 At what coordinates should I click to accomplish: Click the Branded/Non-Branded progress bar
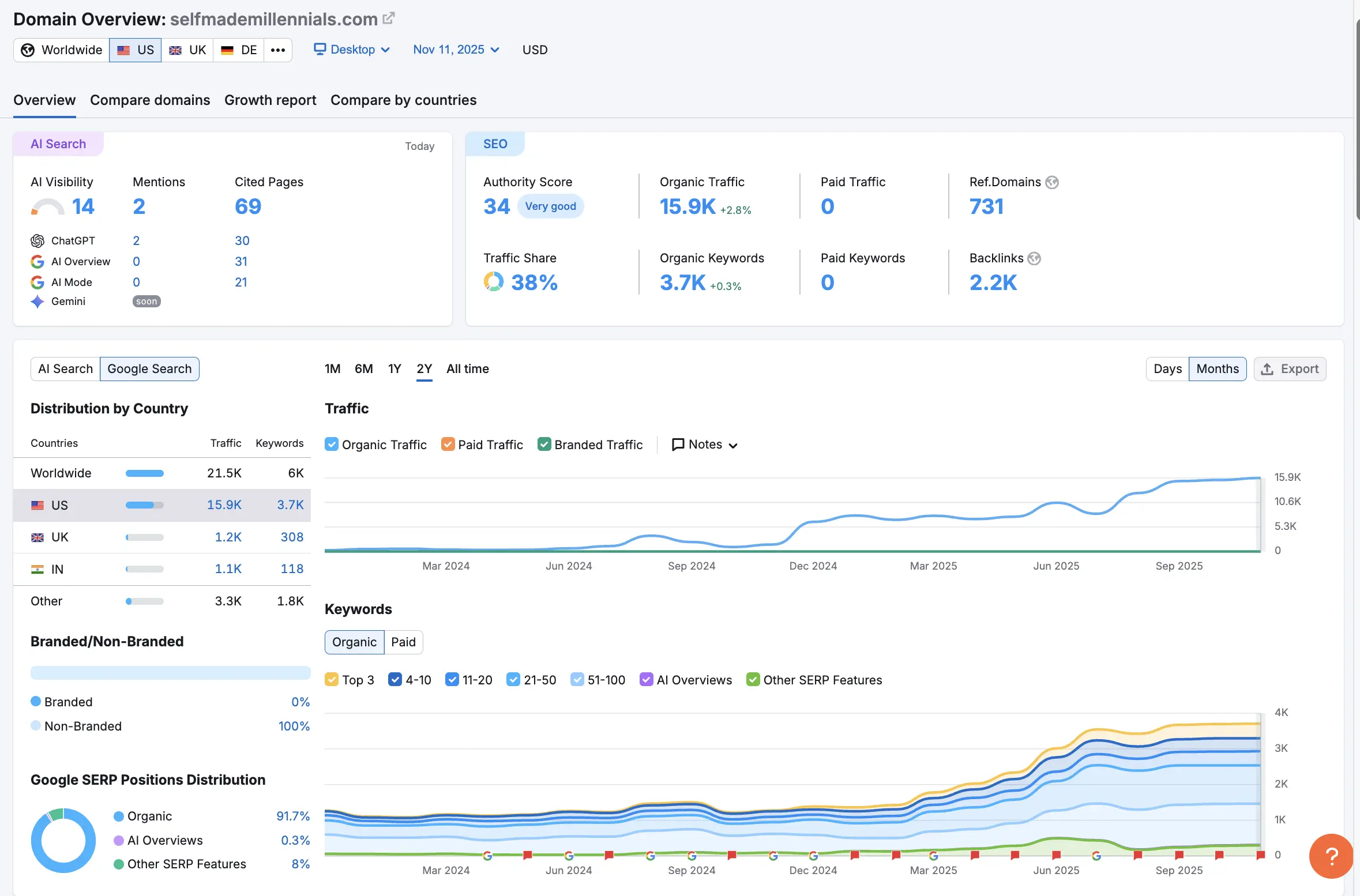point(170,673)
